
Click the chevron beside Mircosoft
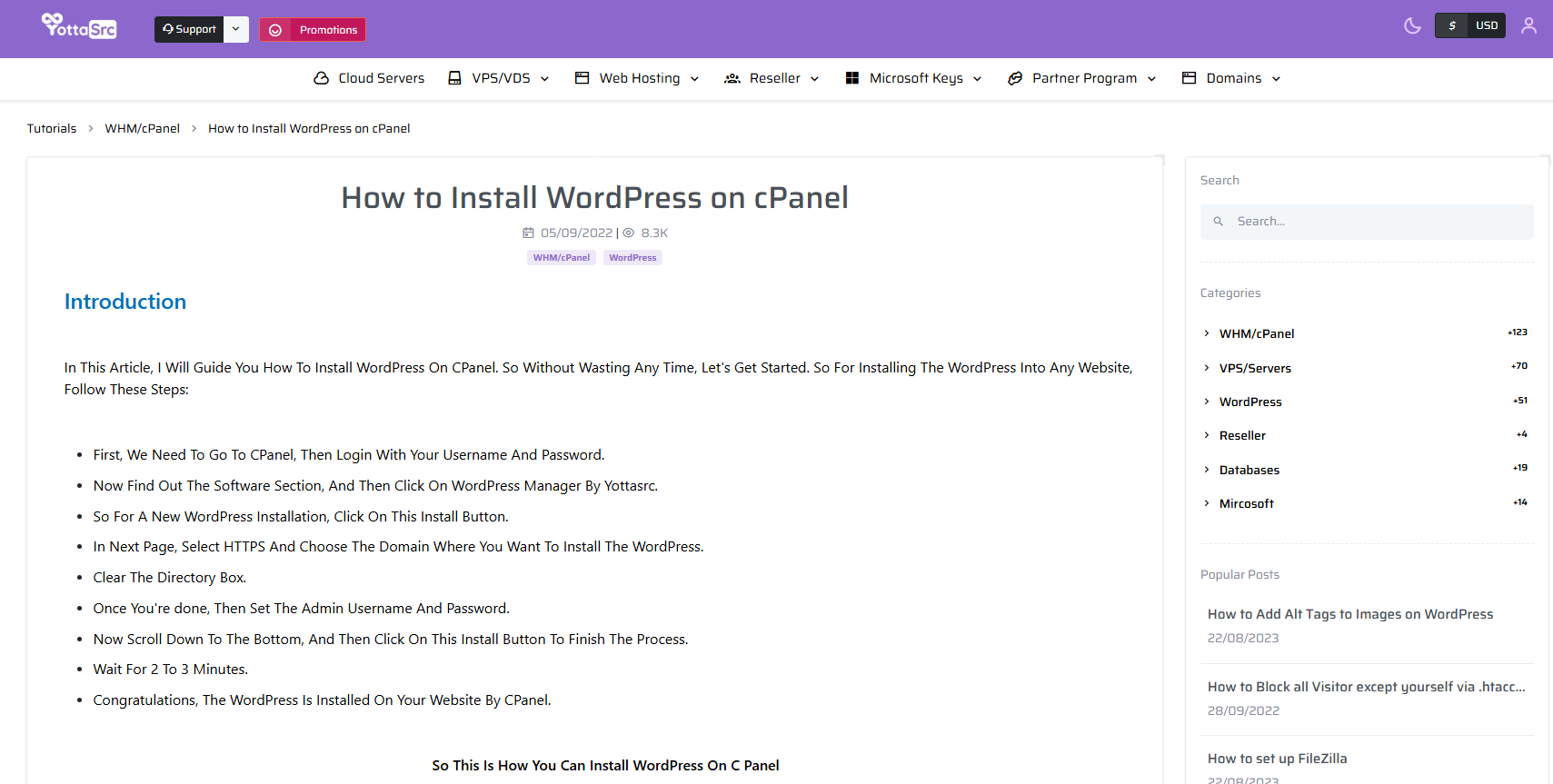1207,503
